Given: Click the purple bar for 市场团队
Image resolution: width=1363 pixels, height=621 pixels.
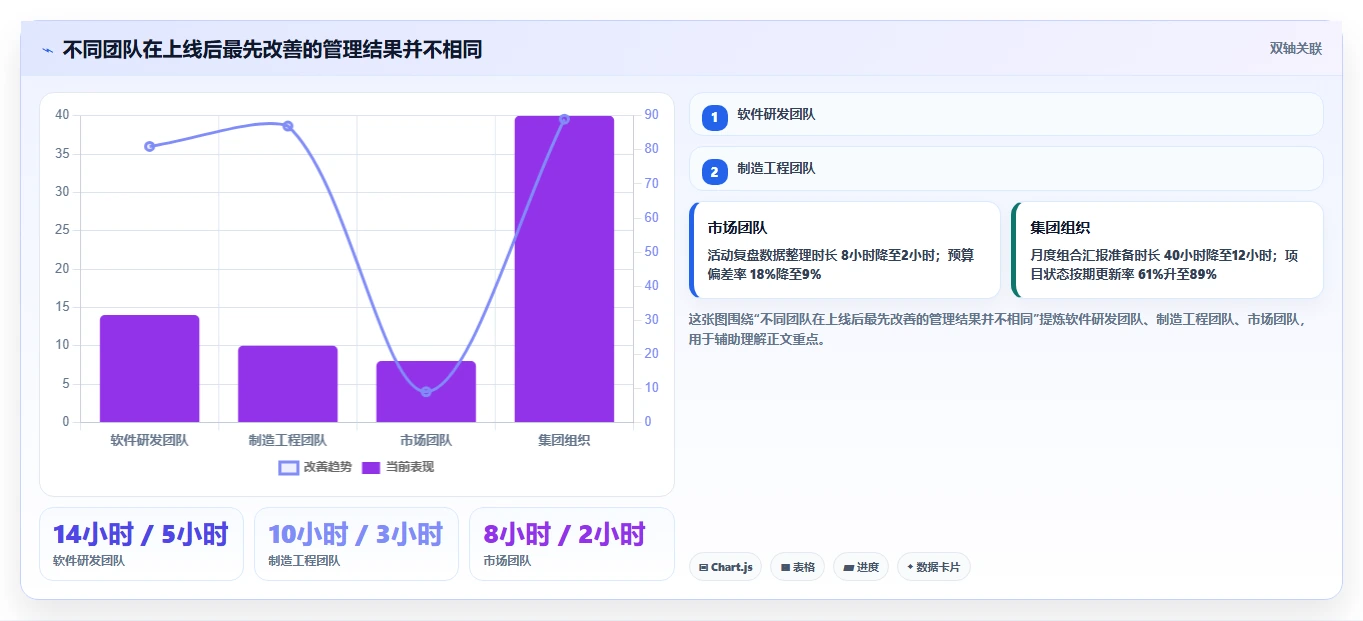Looking at the screenshot, I should coord(426,392).
